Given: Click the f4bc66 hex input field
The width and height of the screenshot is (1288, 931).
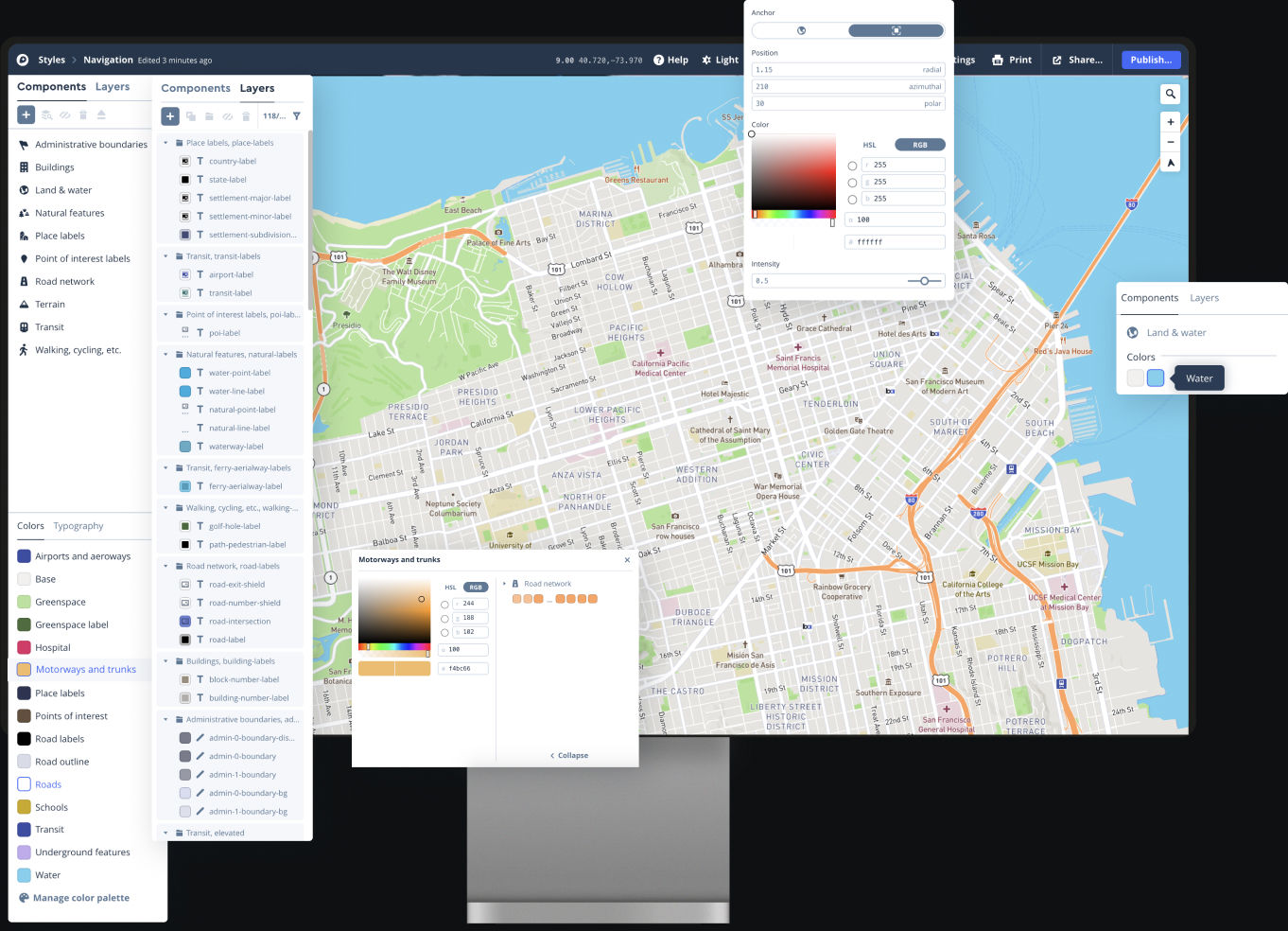Looking at the screenshot, I should (x=463, y=668).
